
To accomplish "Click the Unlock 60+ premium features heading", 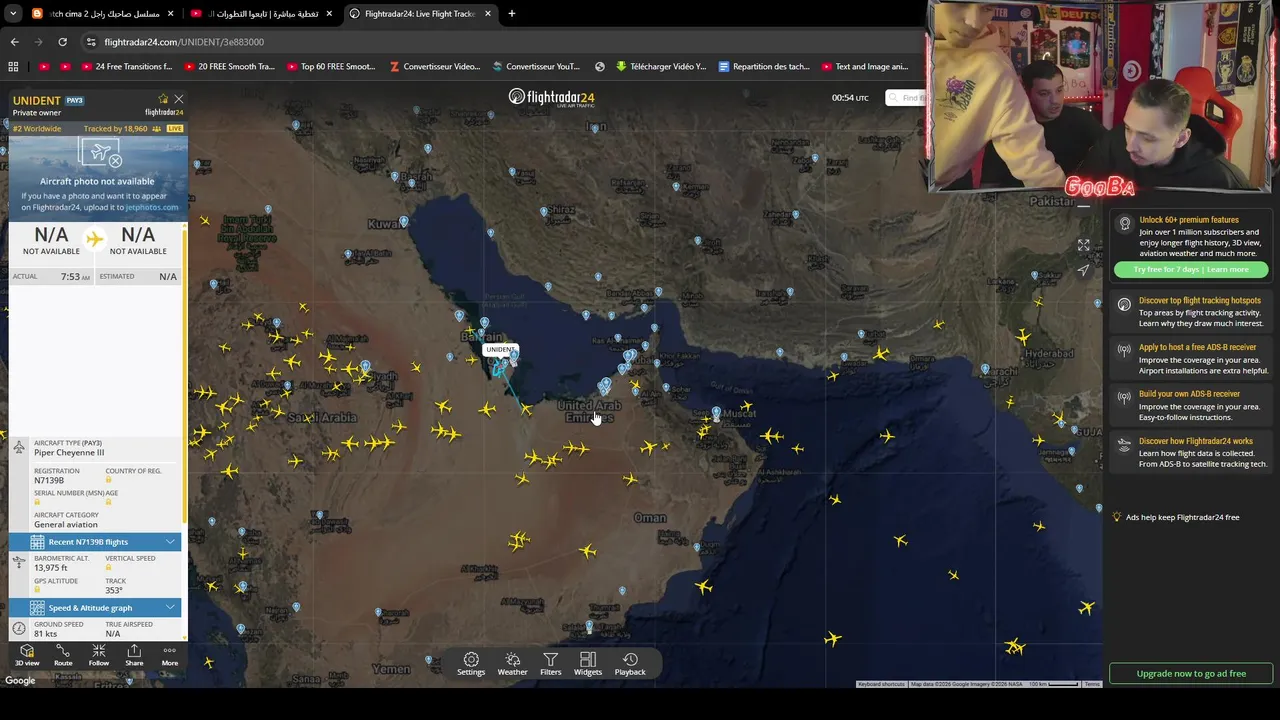I will [1188, 220].
